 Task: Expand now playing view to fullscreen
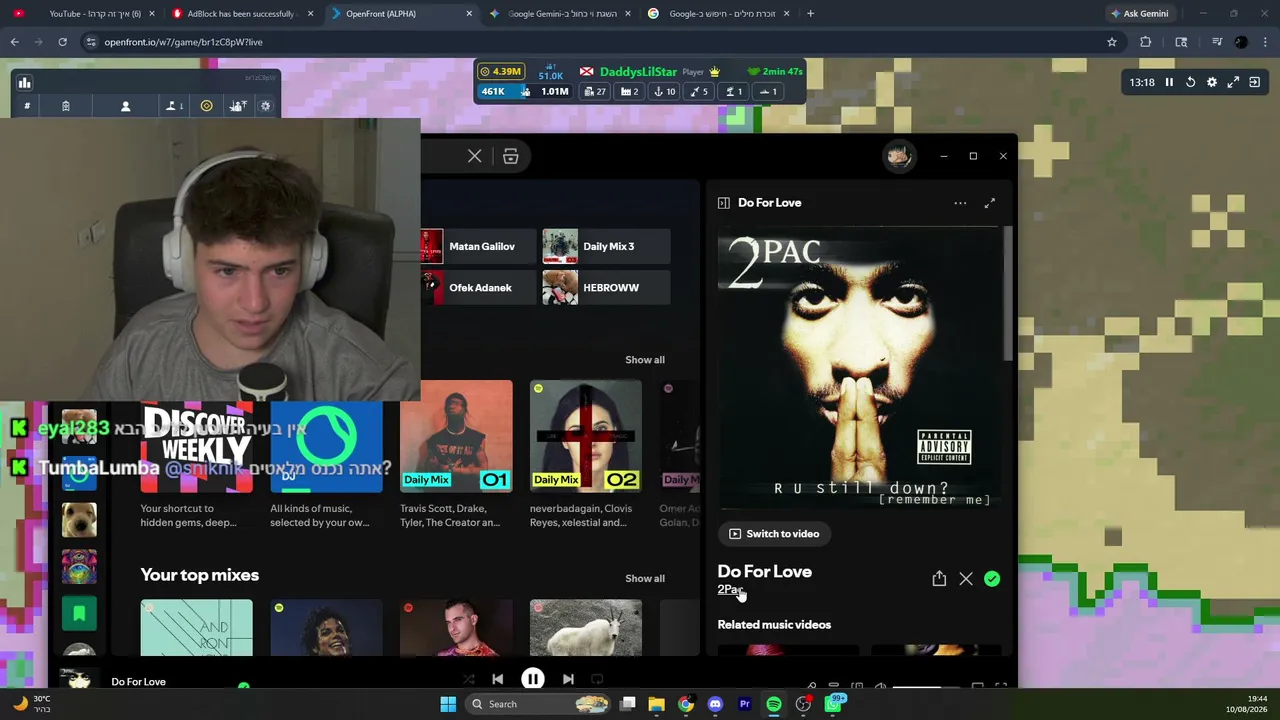pyautogui.click(x=990, y=203)
